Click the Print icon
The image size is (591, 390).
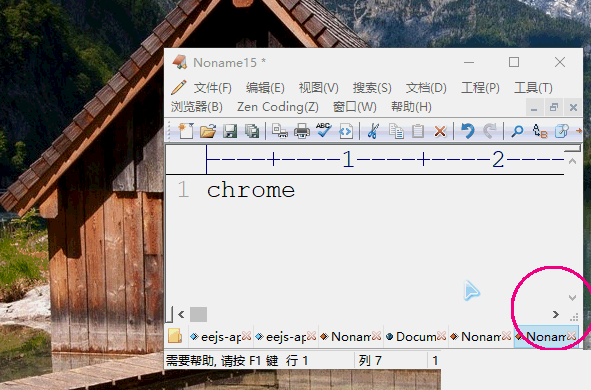(x=302, y=131)
